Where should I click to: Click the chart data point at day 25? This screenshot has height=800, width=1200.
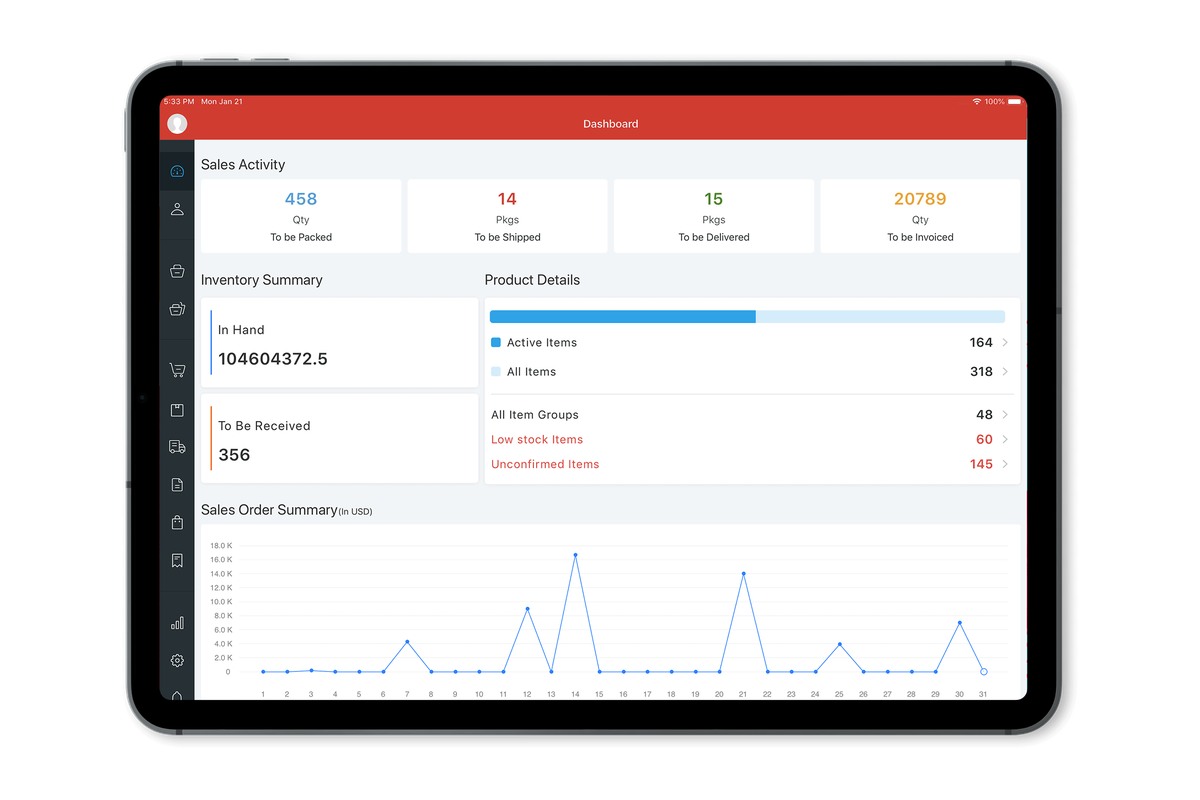click(839, 644)
